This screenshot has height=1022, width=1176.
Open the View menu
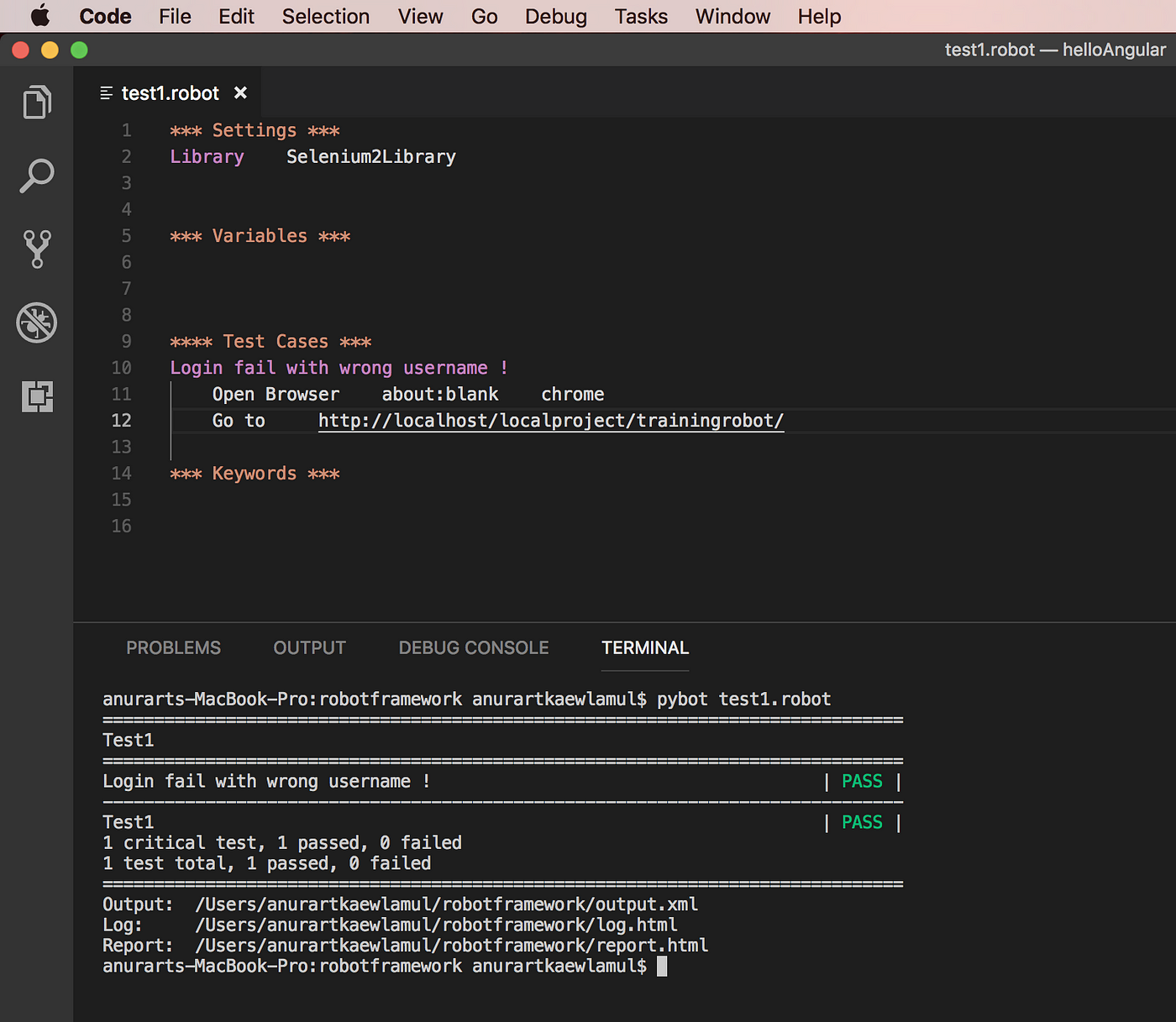[421, 16]
